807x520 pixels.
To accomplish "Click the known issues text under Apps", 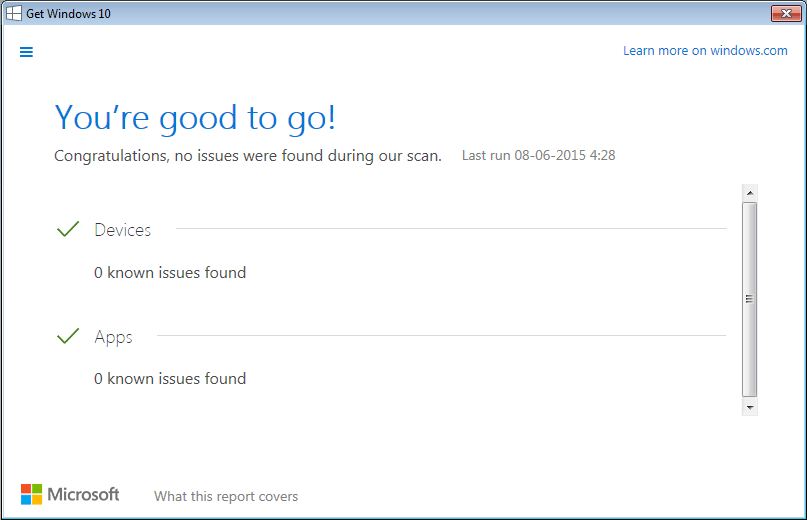I will [170, 378].
